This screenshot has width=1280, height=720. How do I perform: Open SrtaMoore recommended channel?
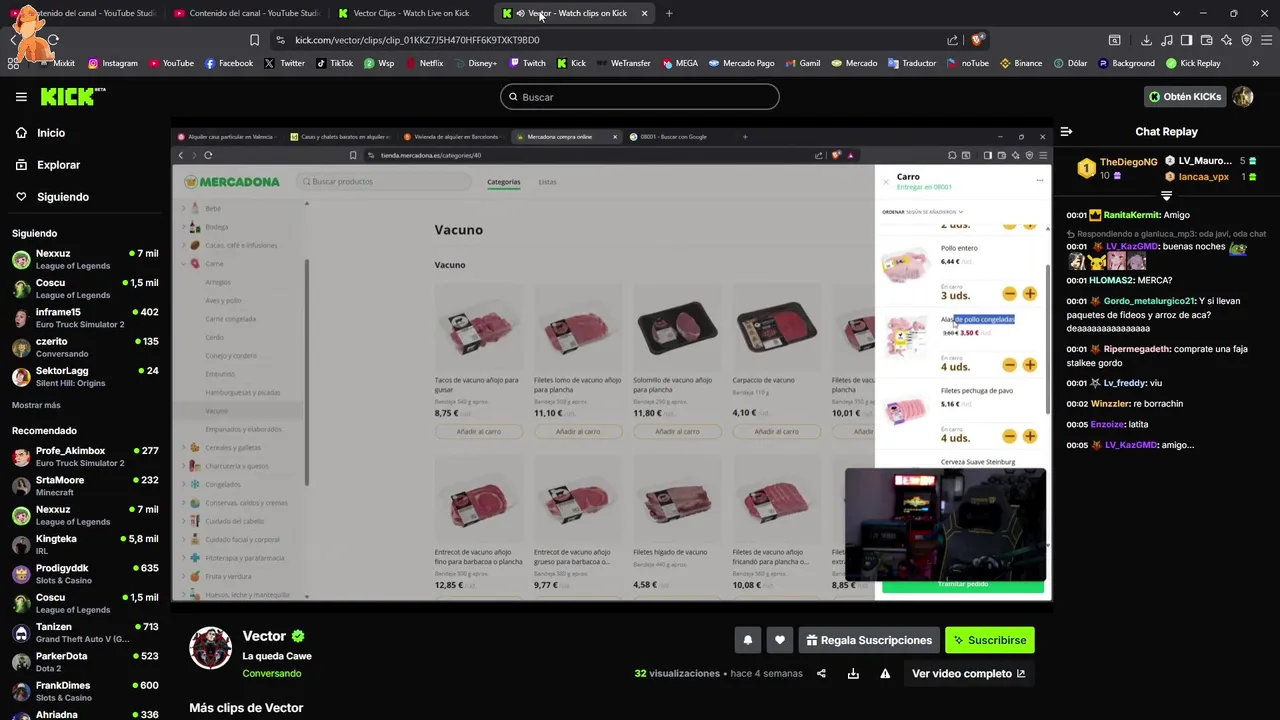85,486
